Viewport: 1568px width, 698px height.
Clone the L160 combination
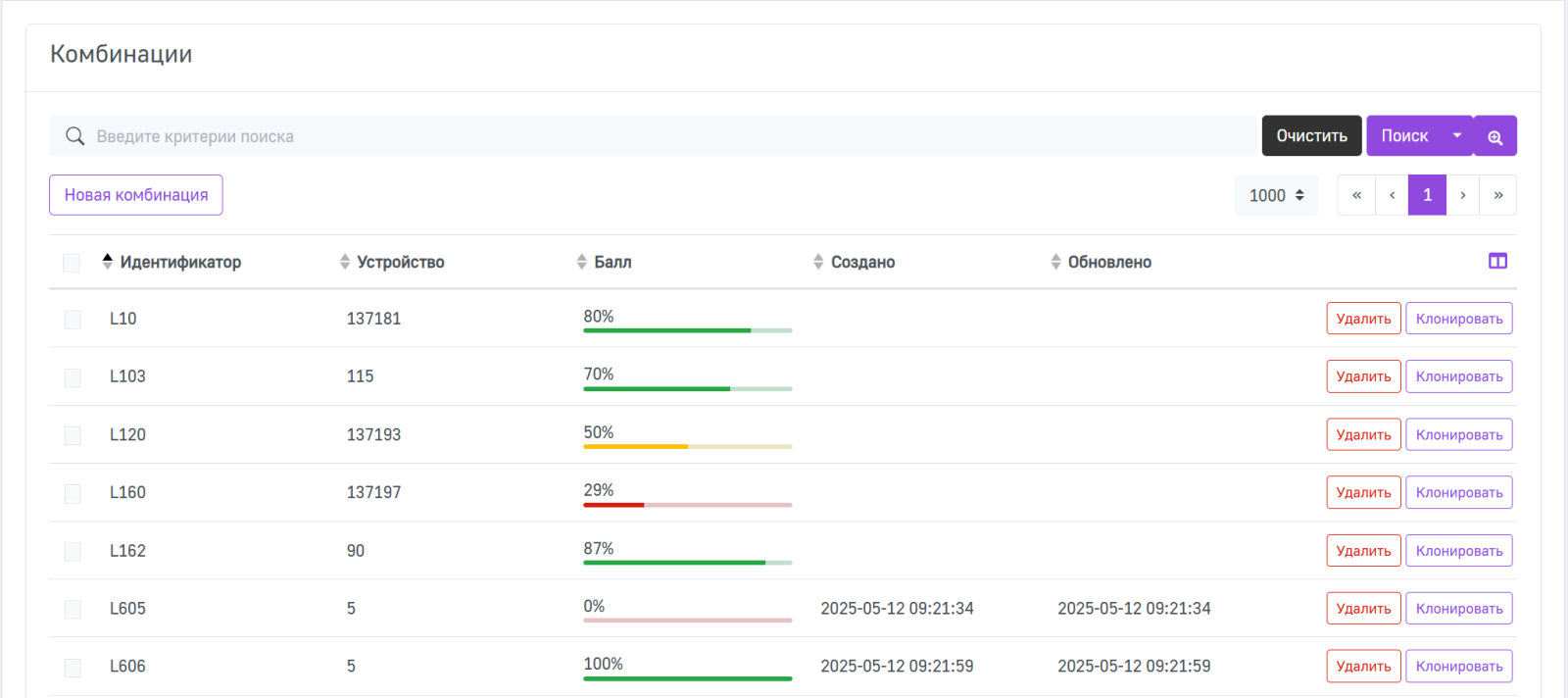[1459, 492]
